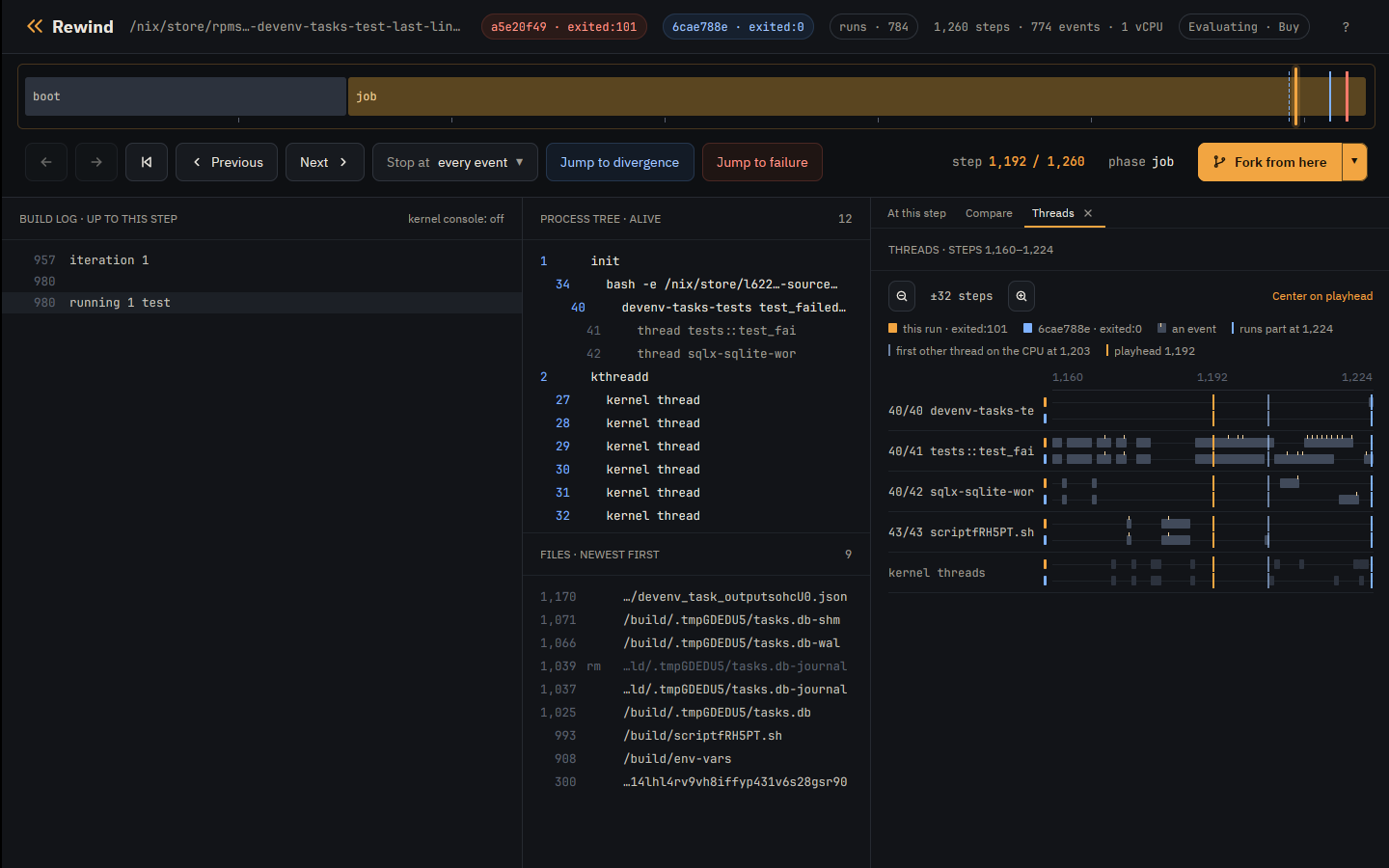
Task: Select the 40/41 tests::test_fai thread row
Action: [1130, 451]
